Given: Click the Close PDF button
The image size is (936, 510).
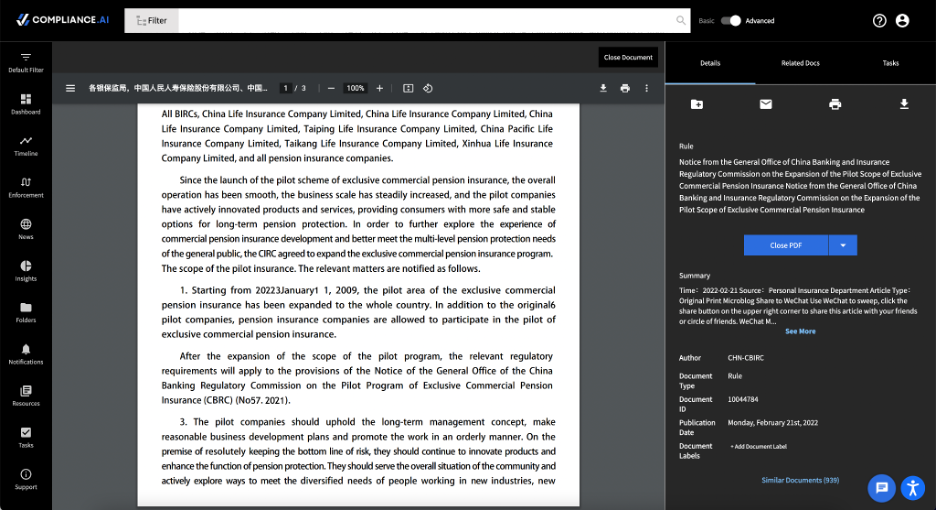Looking at the screenshot, I should pyautogui.click(x=786, y=245).
